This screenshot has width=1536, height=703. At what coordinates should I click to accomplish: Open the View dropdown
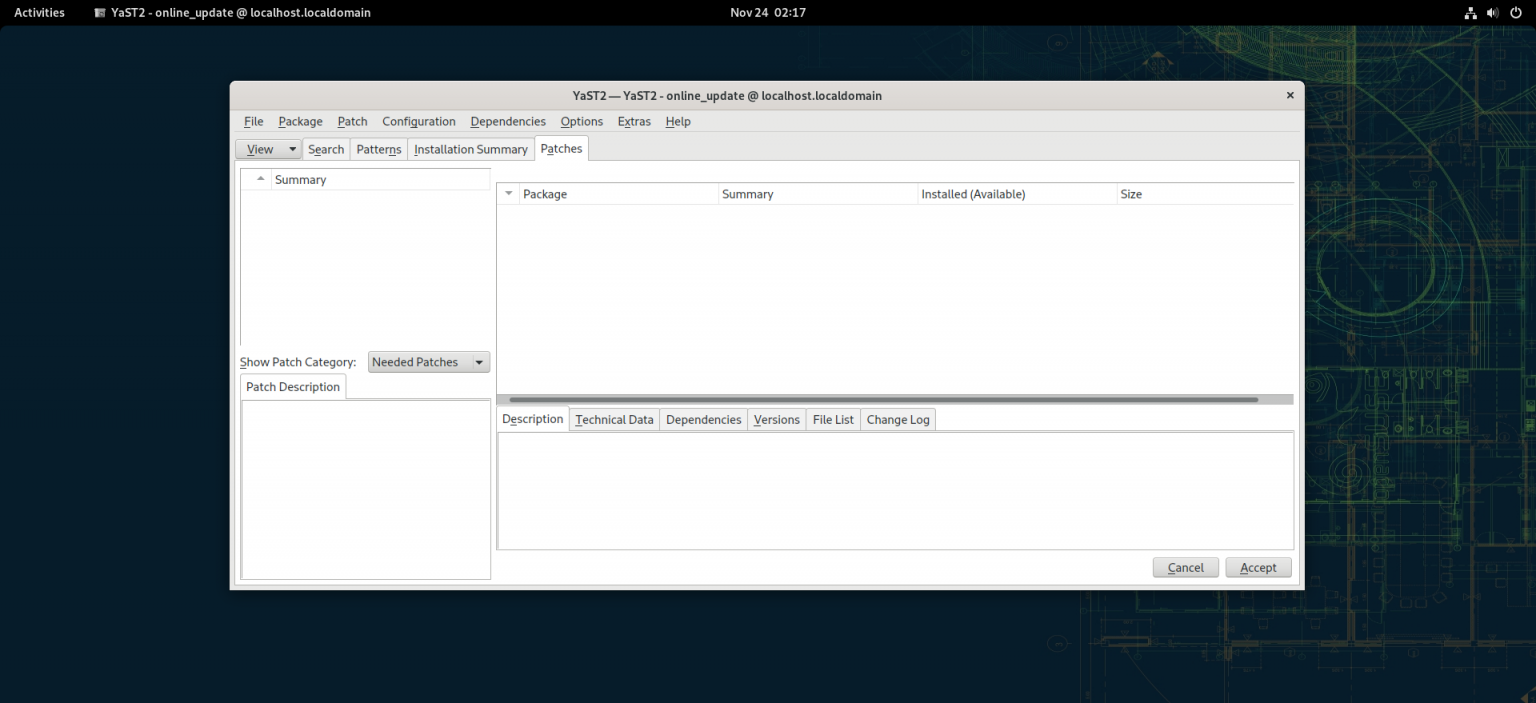(x=262, y=148)
